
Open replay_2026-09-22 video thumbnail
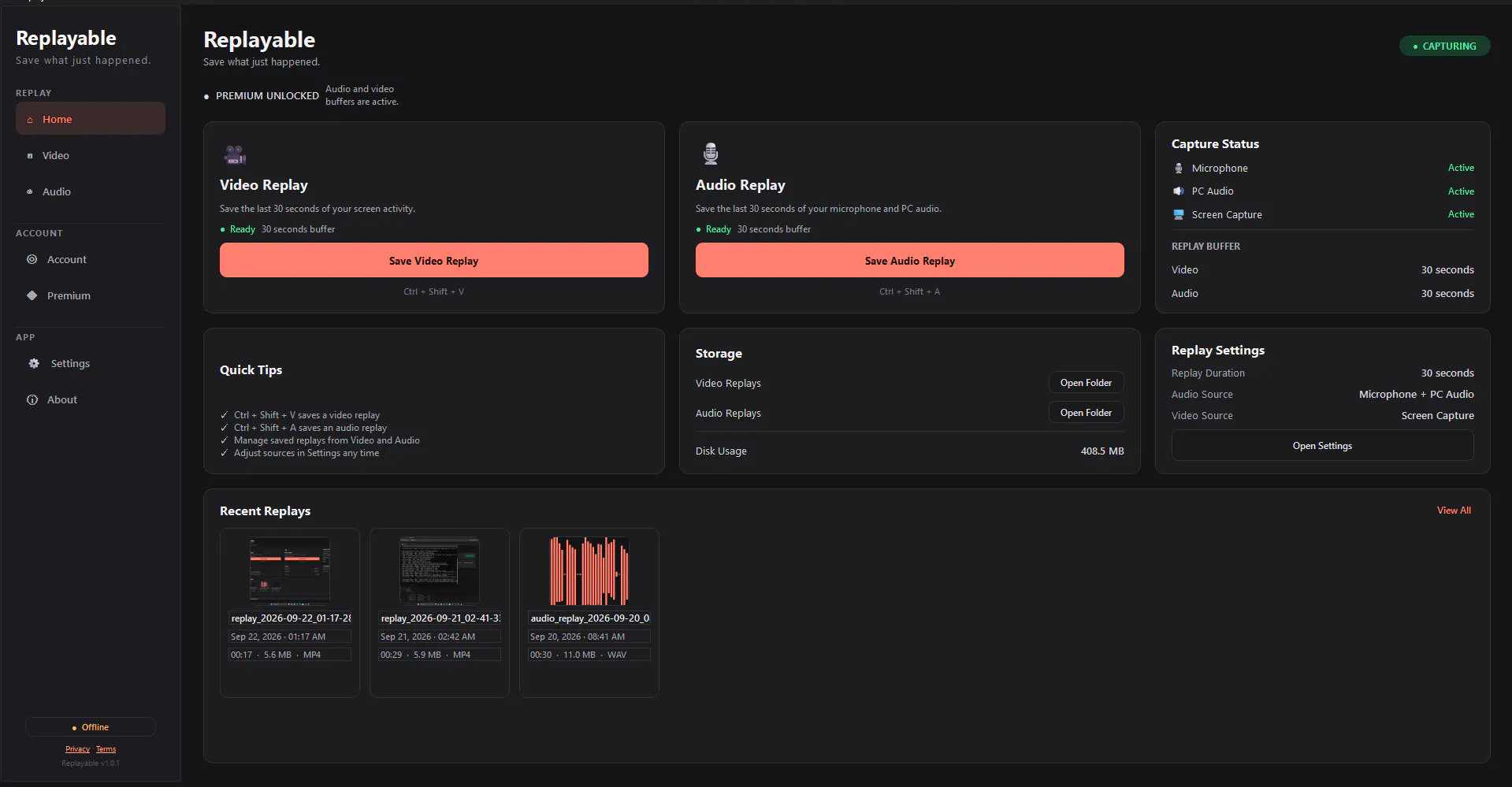point(290,571)
